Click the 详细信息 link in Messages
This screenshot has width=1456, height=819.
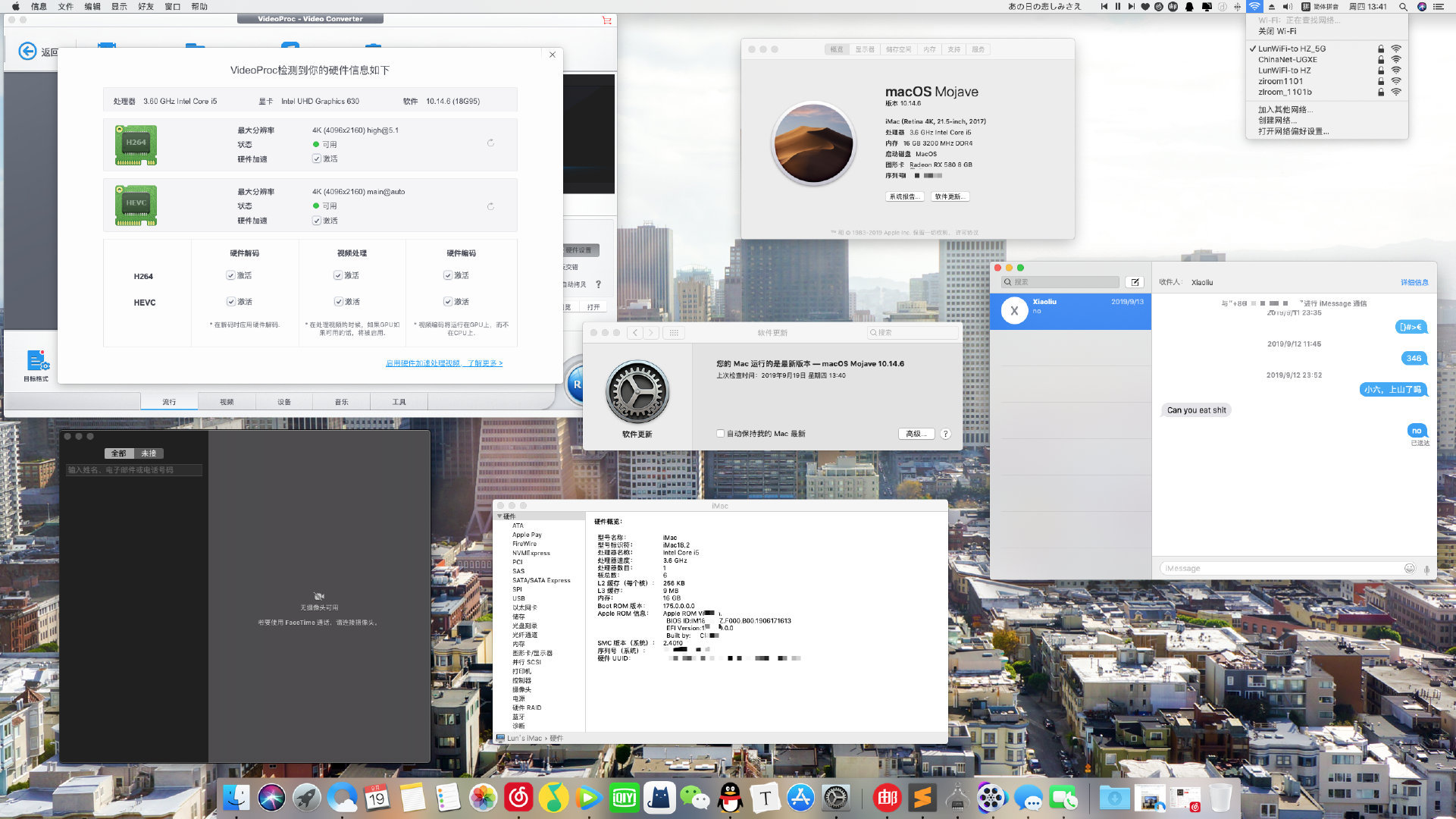[1414, 282]
